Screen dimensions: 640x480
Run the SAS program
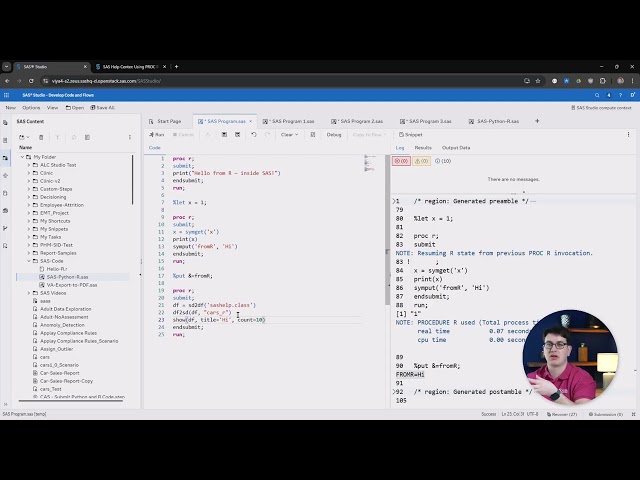click(156, 135)
